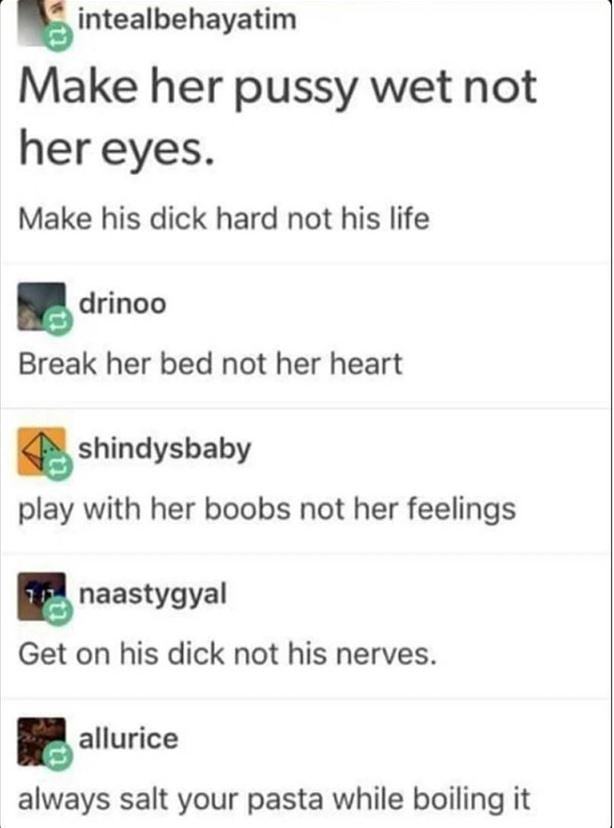This screenshot has width=614, height=828.
Task: Visit the intealbehayatim username link
Action: point(187,20)
